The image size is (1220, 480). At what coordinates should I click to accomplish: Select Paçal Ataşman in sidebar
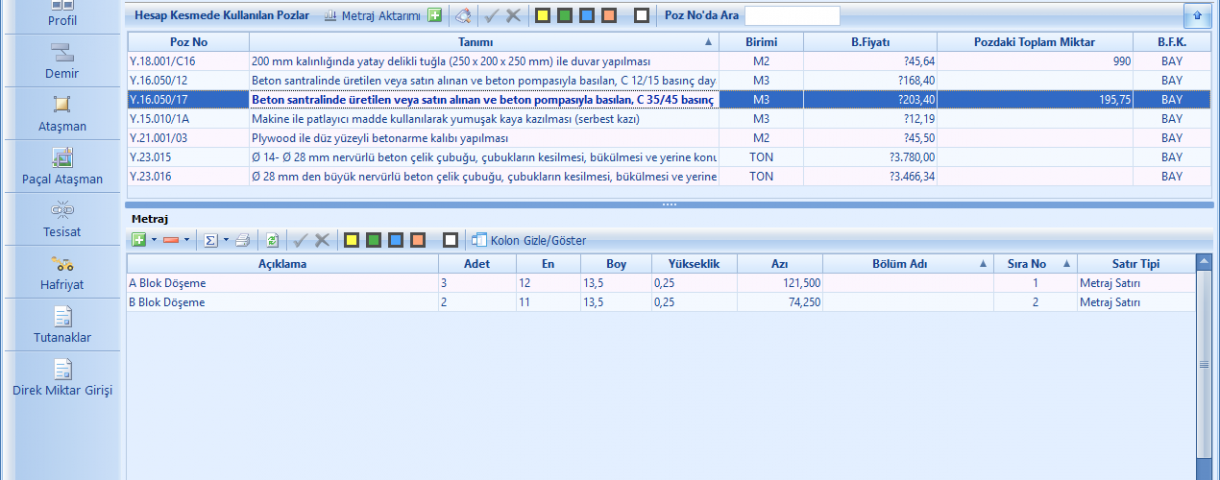coord(61,165)
